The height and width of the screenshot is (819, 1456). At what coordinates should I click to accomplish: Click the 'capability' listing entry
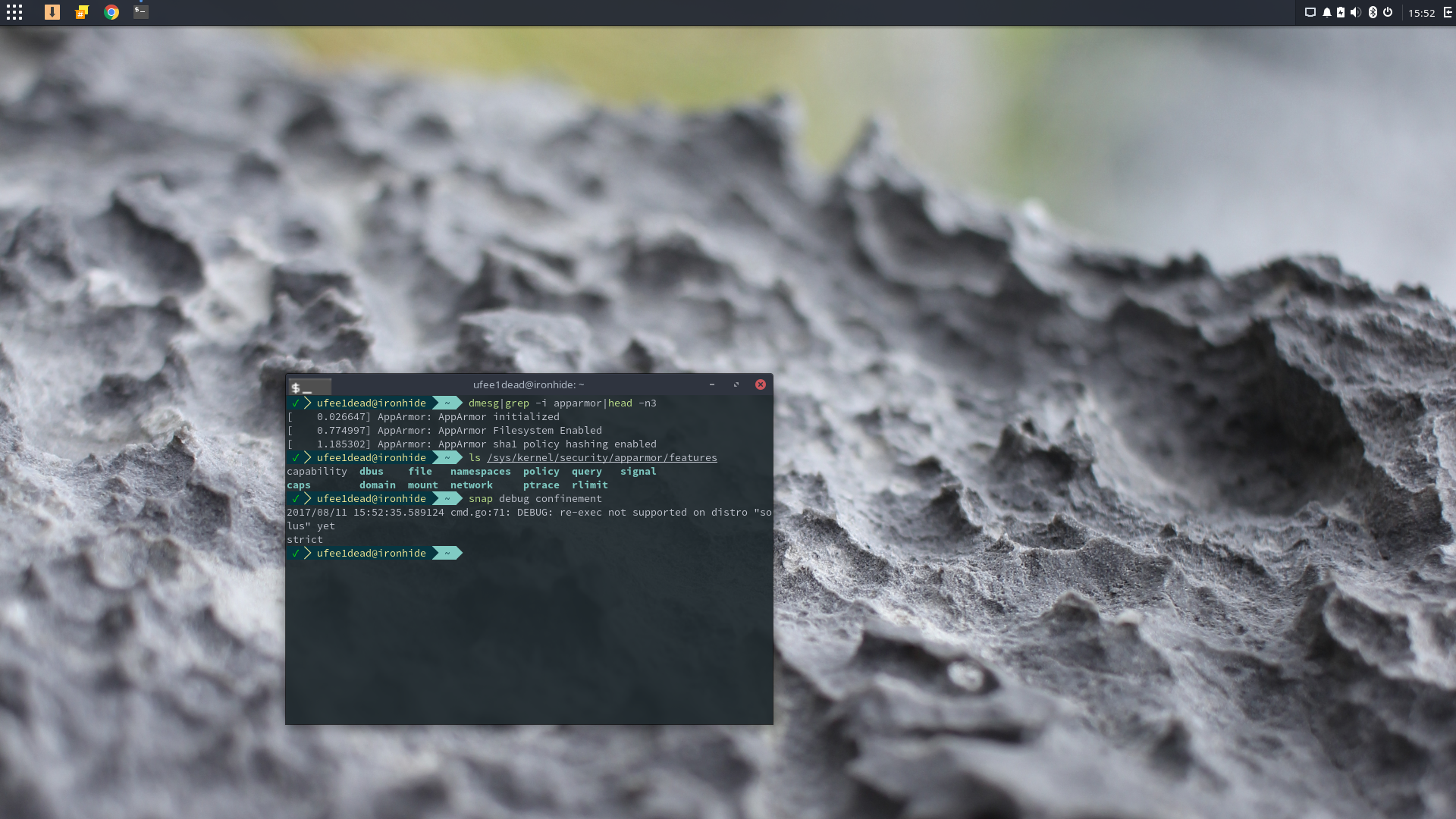(317, 471)
